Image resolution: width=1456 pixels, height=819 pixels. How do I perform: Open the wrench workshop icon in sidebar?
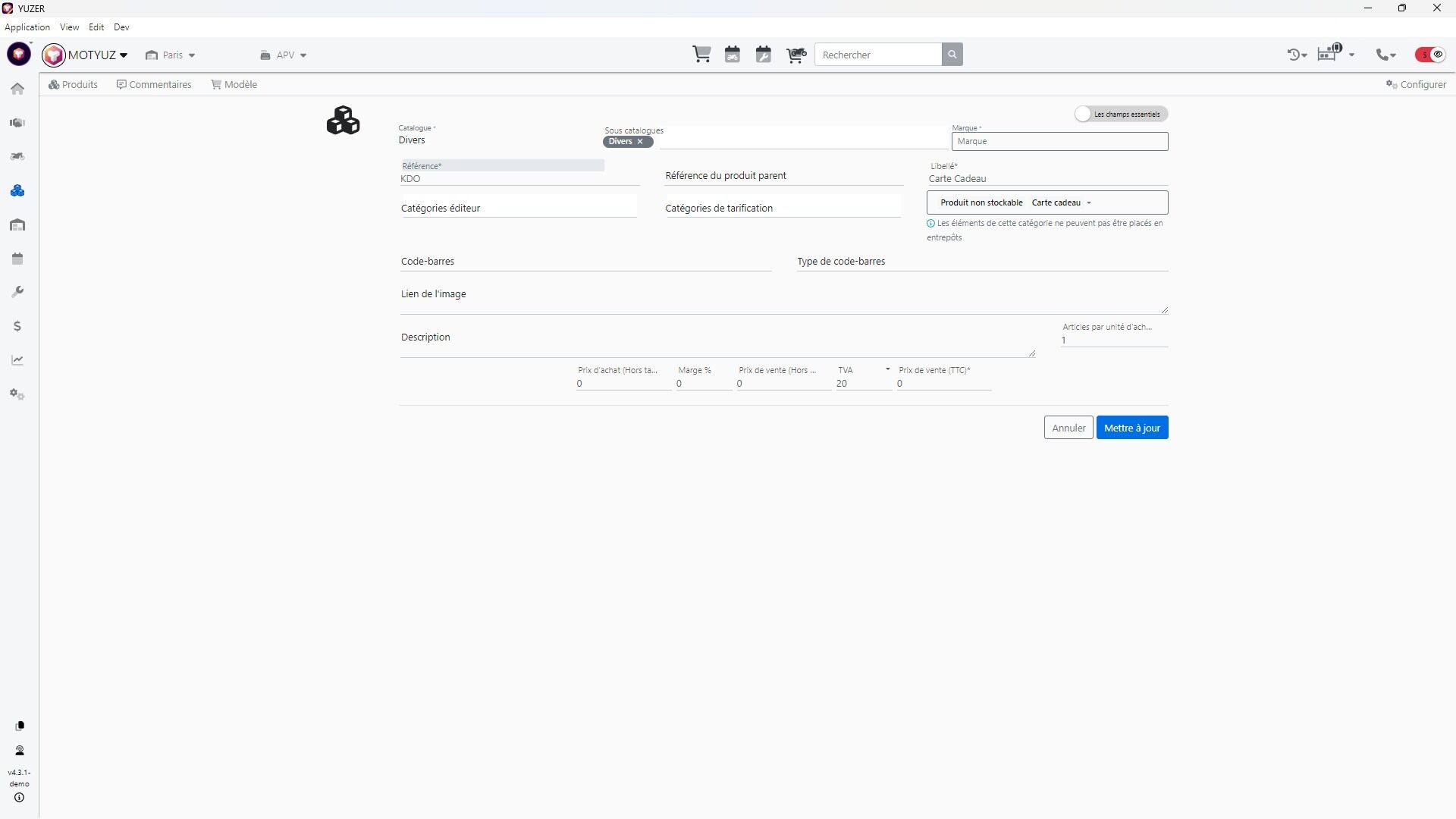17,293
